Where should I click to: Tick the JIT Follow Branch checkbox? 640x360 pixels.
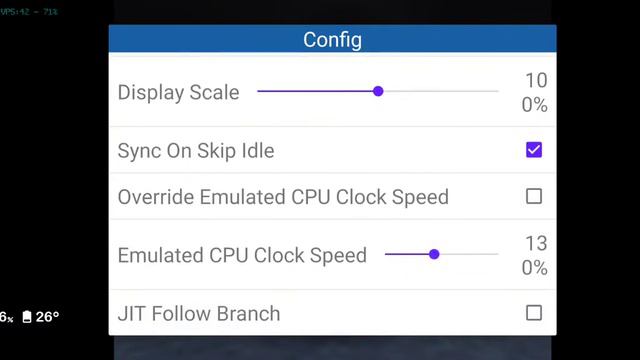coord(534,313)
